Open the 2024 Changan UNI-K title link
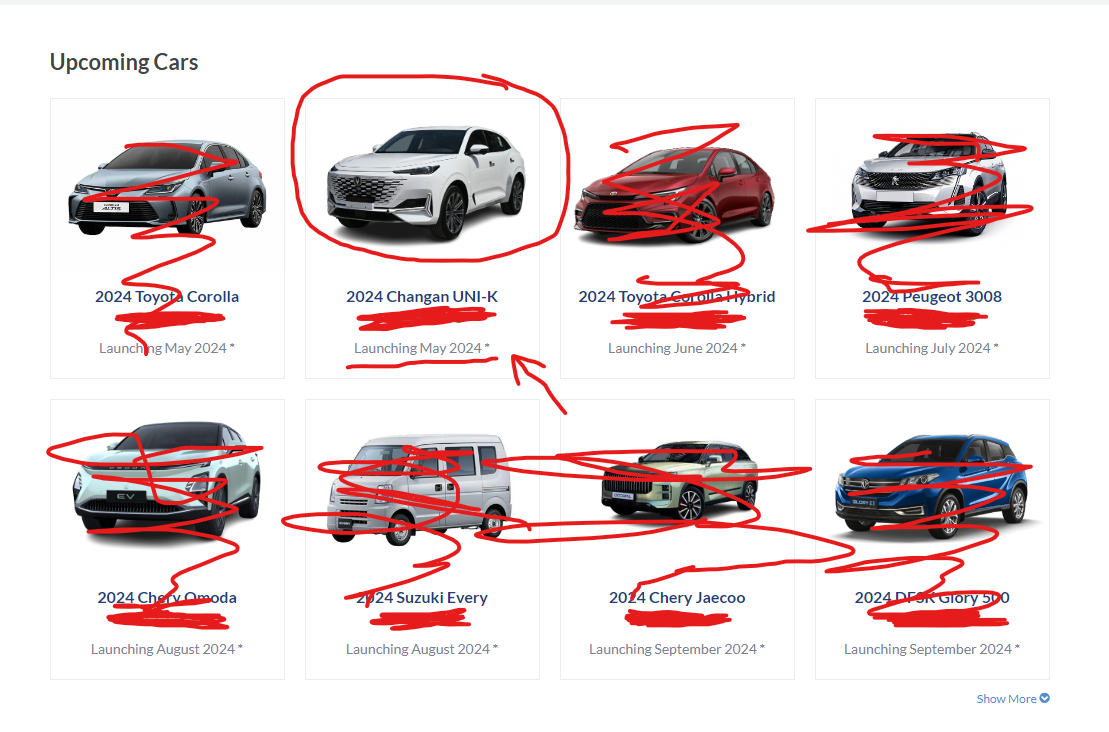Image resolution: width=1109 pixels, height=732 pixels. (422, 296)
